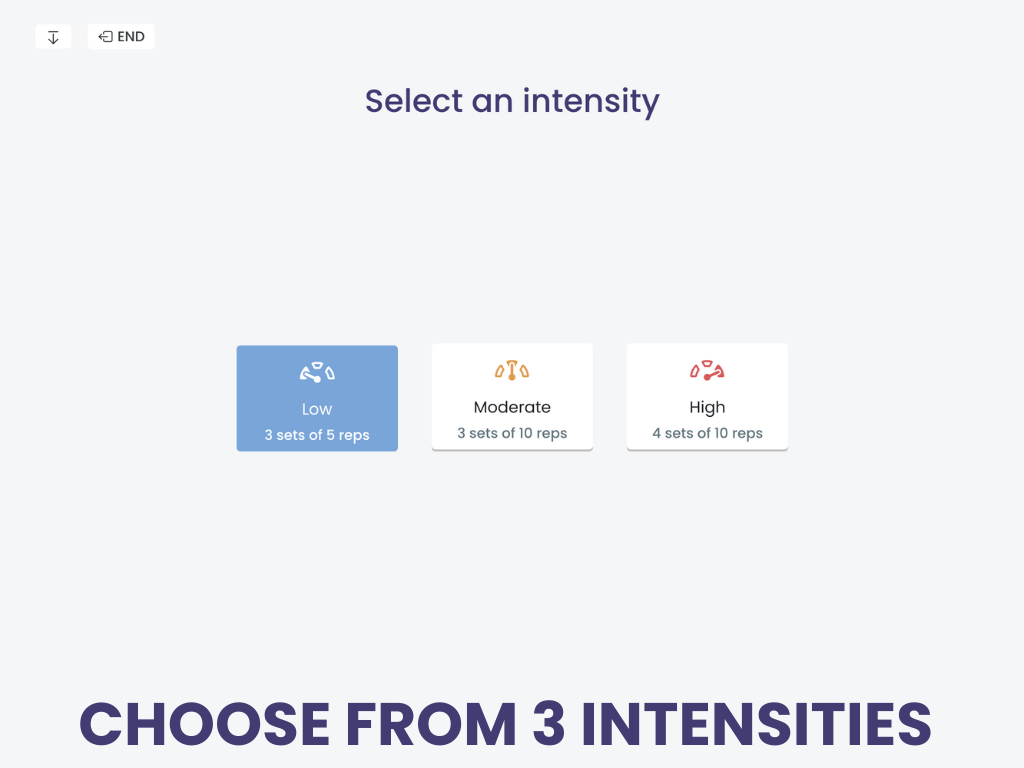Viewport: 1024px width, 768px height.
Task: Choose the Moderate intensity option
Action: pyautogui.click(x=512, y=397)
